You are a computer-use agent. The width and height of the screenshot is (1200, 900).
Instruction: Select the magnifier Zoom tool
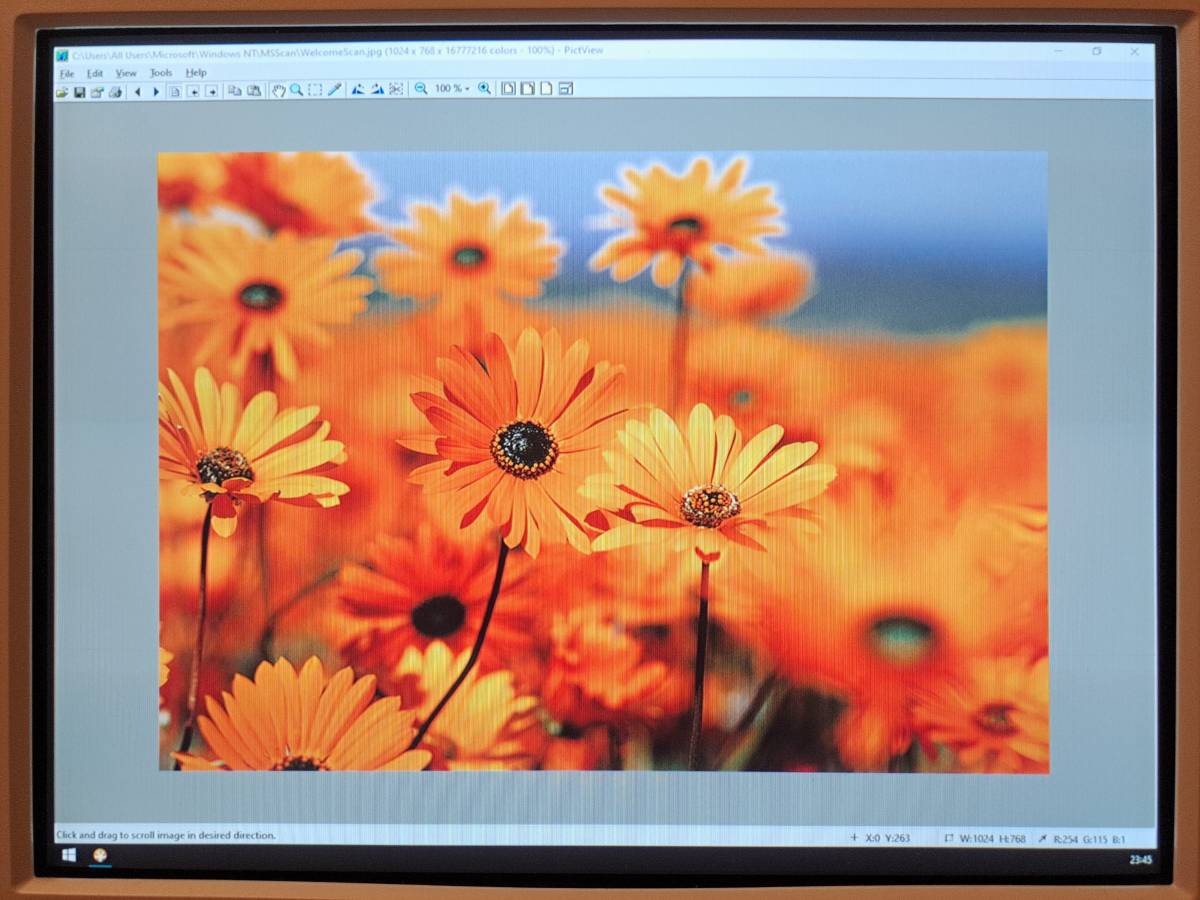point(296,90)
